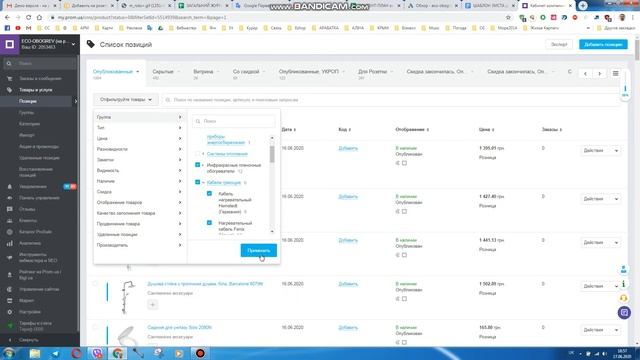Click the tag icon for Товары и услуги
Viewport: 640px width, 360px height.
pyautogui.click(x=9, y=90)
